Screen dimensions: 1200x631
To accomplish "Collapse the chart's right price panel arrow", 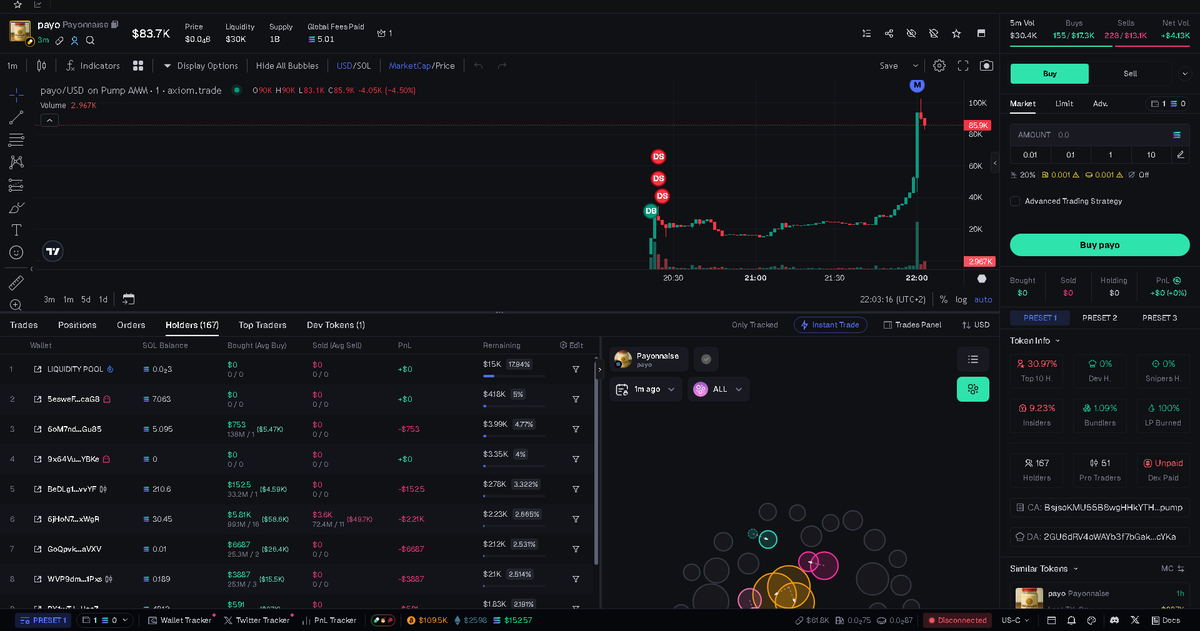I will pos(994,162).
